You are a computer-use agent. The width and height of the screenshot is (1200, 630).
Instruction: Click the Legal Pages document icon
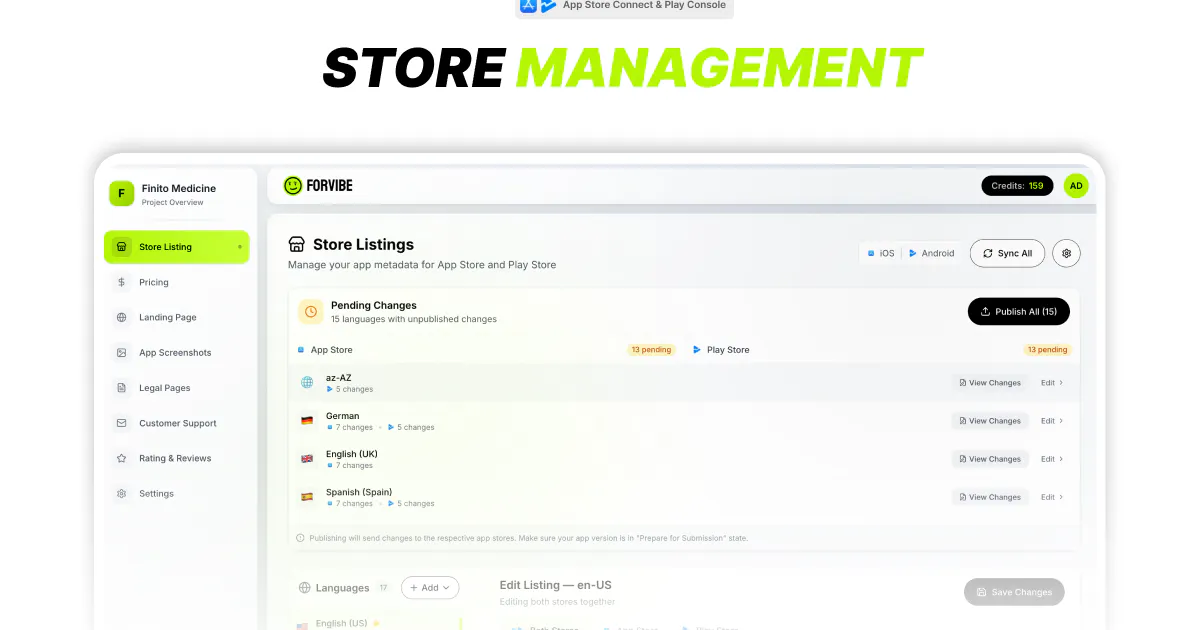121,388
